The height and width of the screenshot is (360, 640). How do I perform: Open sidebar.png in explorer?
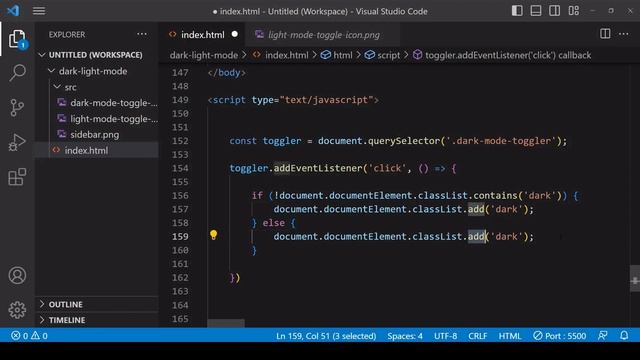pos(95,135)
